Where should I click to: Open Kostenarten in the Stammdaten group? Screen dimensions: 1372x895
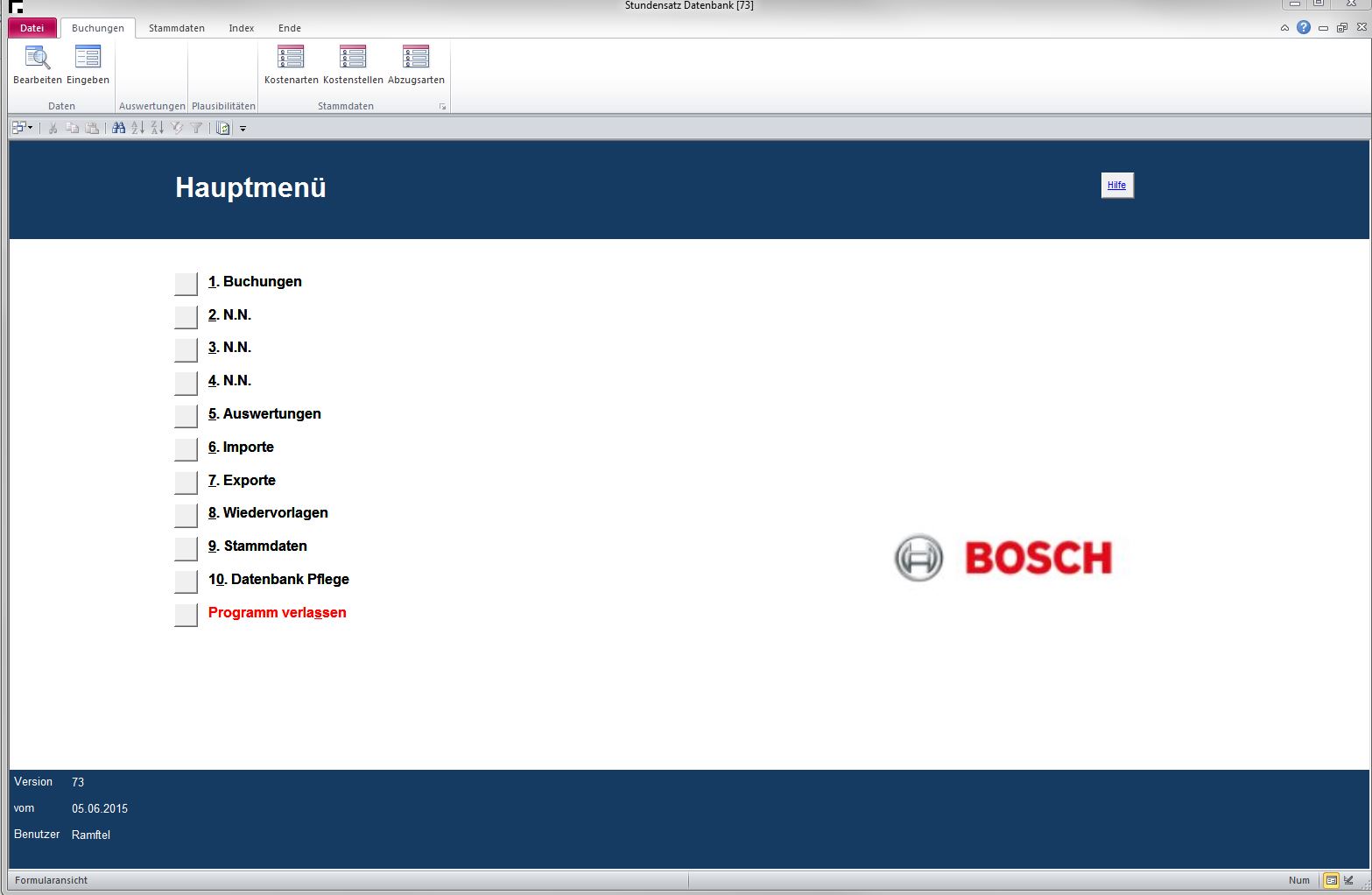click(292, 65)
